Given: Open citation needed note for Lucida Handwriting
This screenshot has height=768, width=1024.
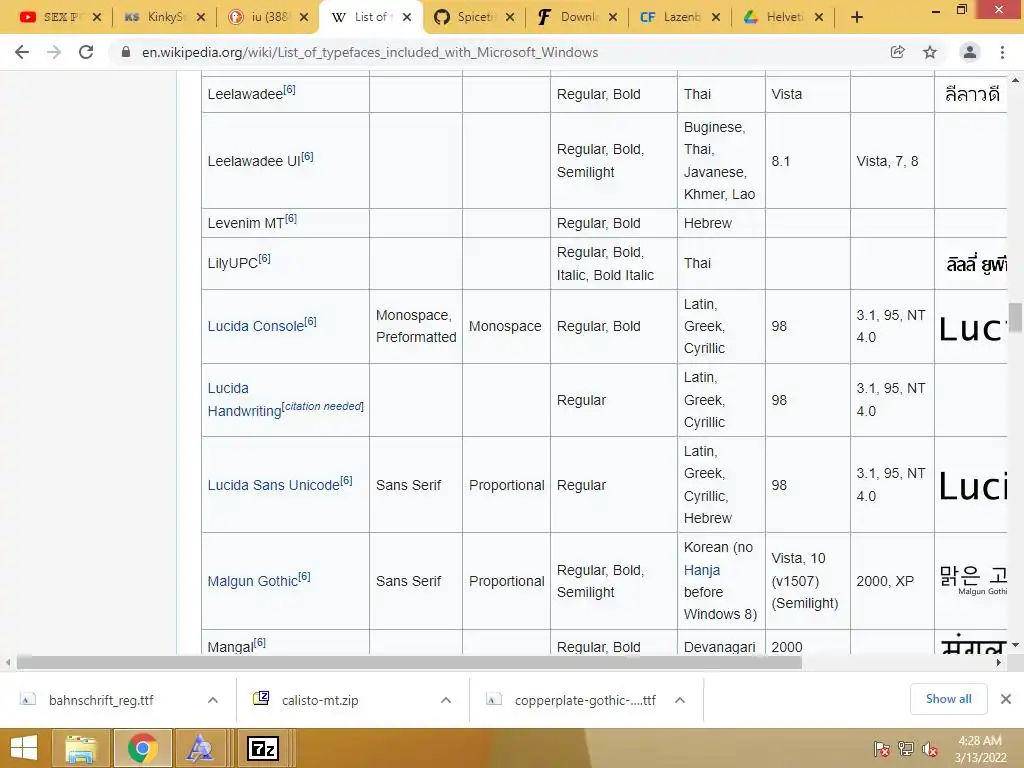Looking at the screenshot, I should tap(323, 406).
